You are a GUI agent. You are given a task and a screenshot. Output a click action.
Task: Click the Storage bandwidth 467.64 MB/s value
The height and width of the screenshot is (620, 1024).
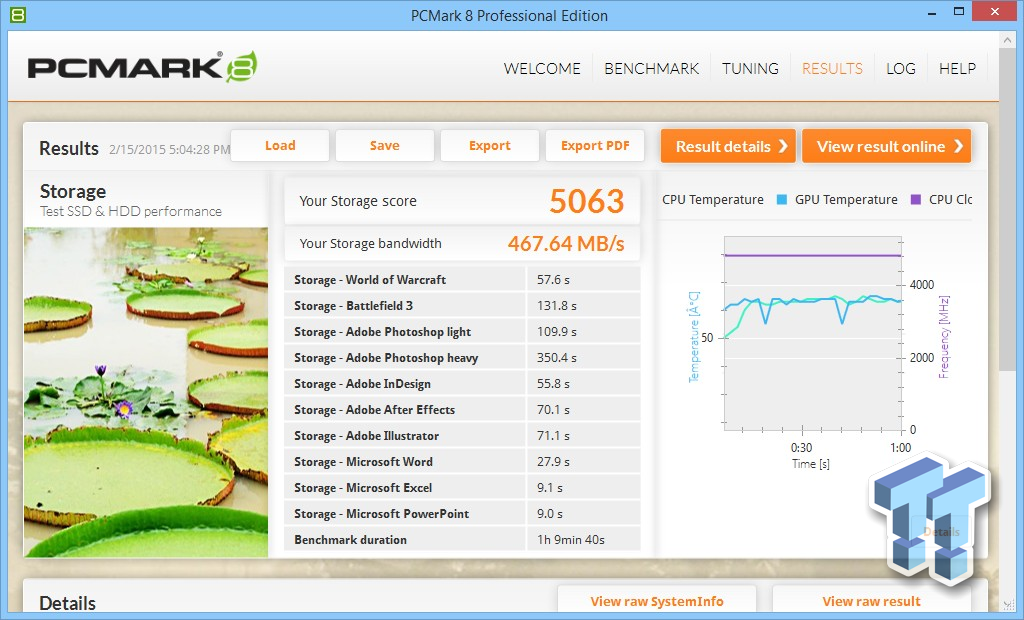(x=566, y=244)
